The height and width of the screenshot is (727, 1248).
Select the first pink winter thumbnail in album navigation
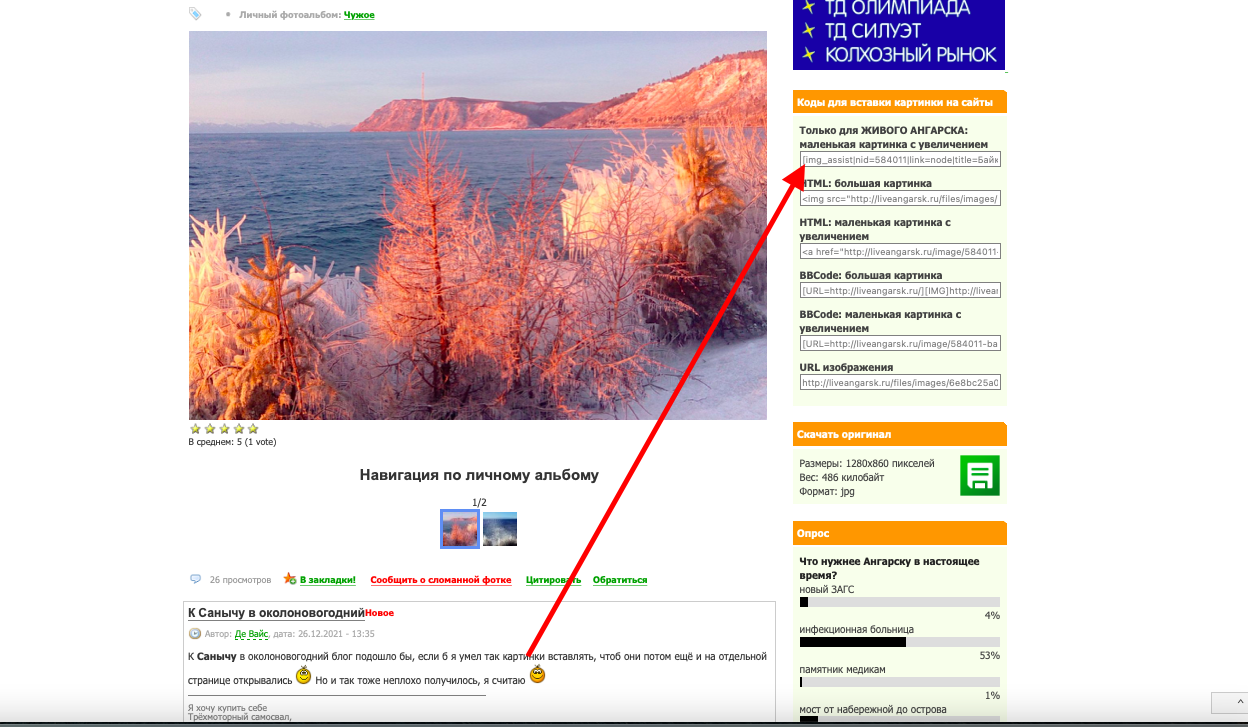pyautogui.click(x=460, y=529)
